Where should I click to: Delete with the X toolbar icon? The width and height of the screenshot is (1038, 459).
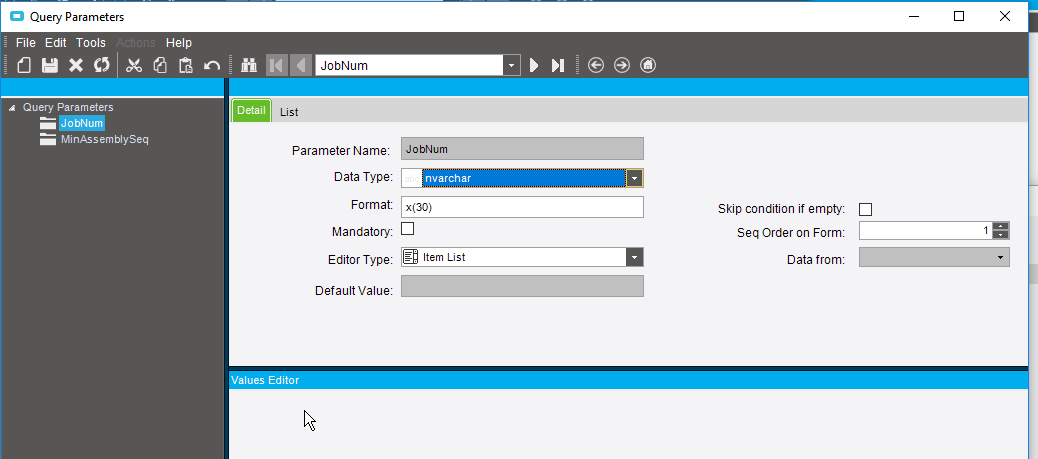tap(76, 65)
